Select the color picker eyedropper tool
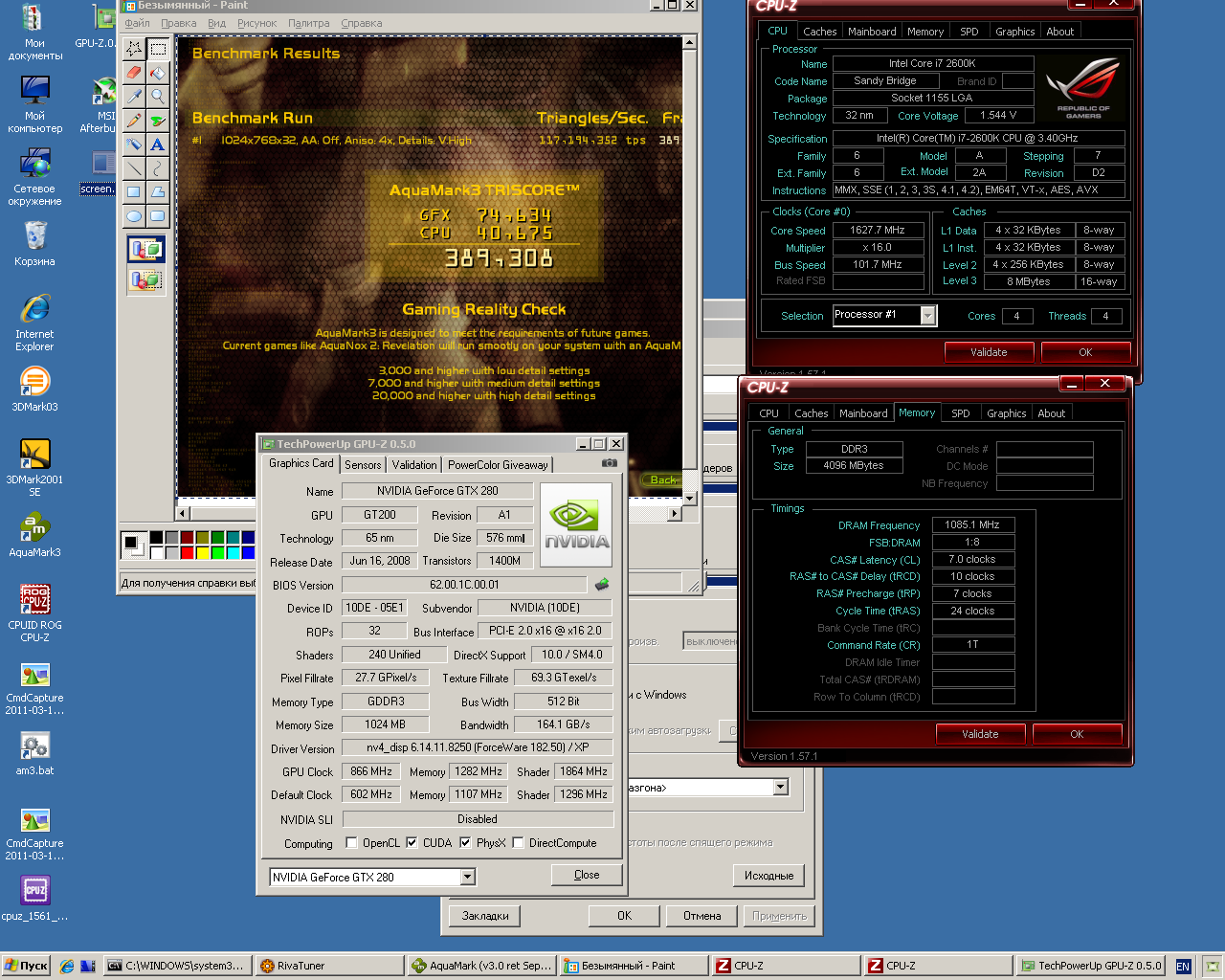 (x=134, y=96)
